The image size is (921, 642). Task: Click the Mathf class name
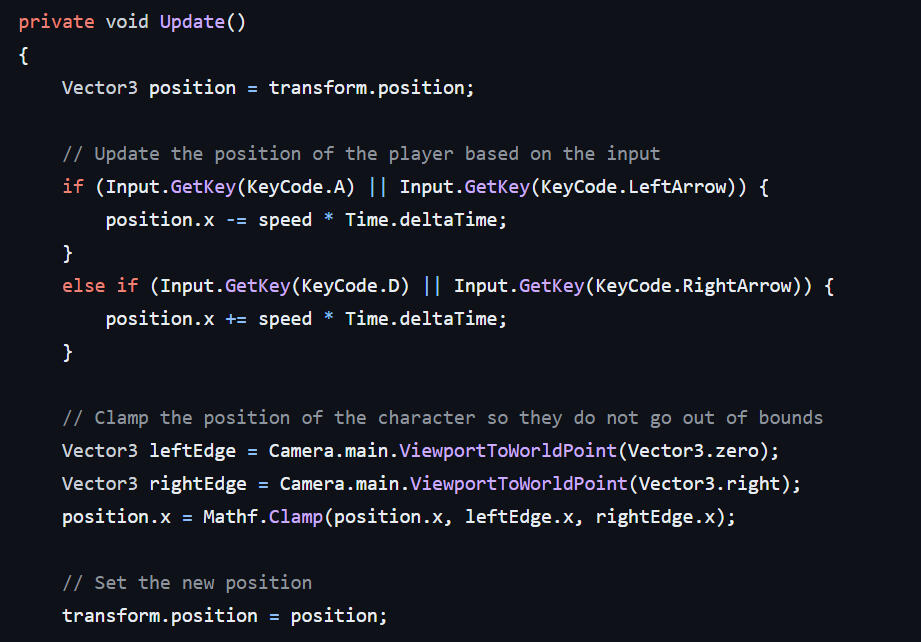[230, 517]
